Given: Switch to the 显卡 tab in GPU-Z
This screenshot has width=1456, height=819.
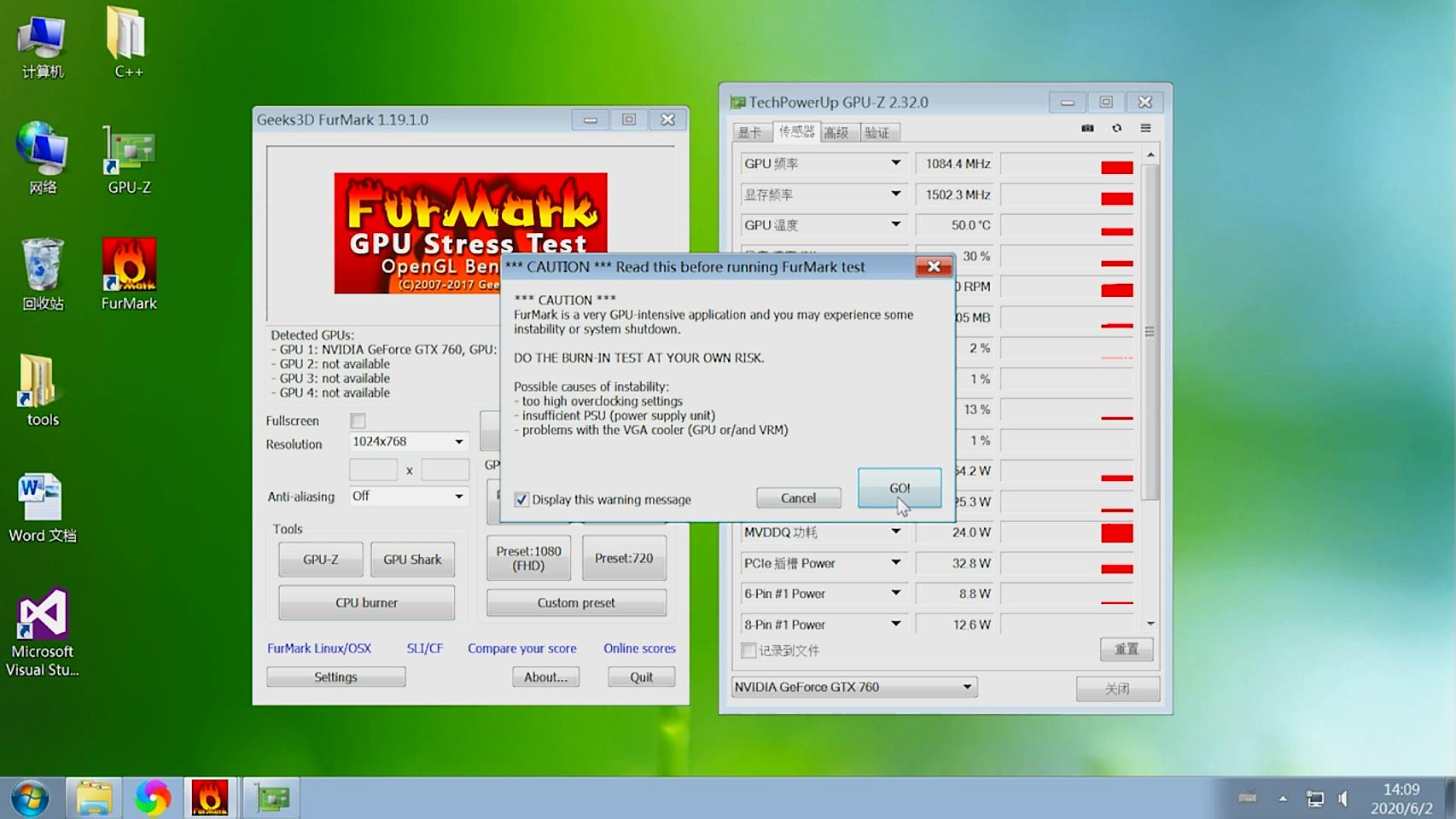Looking at the screenshot, I should (750, 132).
